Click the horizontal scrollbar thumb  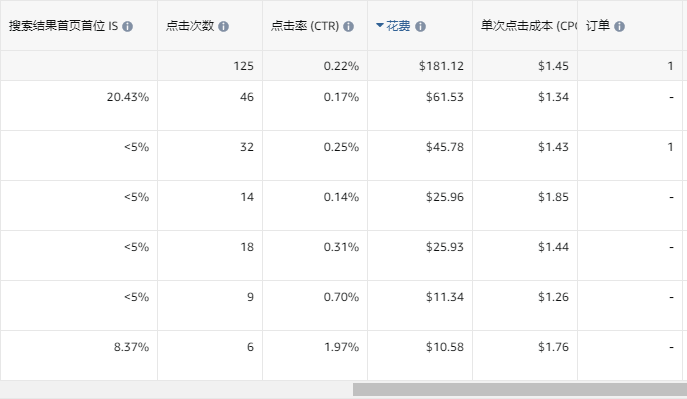point(520,389)
